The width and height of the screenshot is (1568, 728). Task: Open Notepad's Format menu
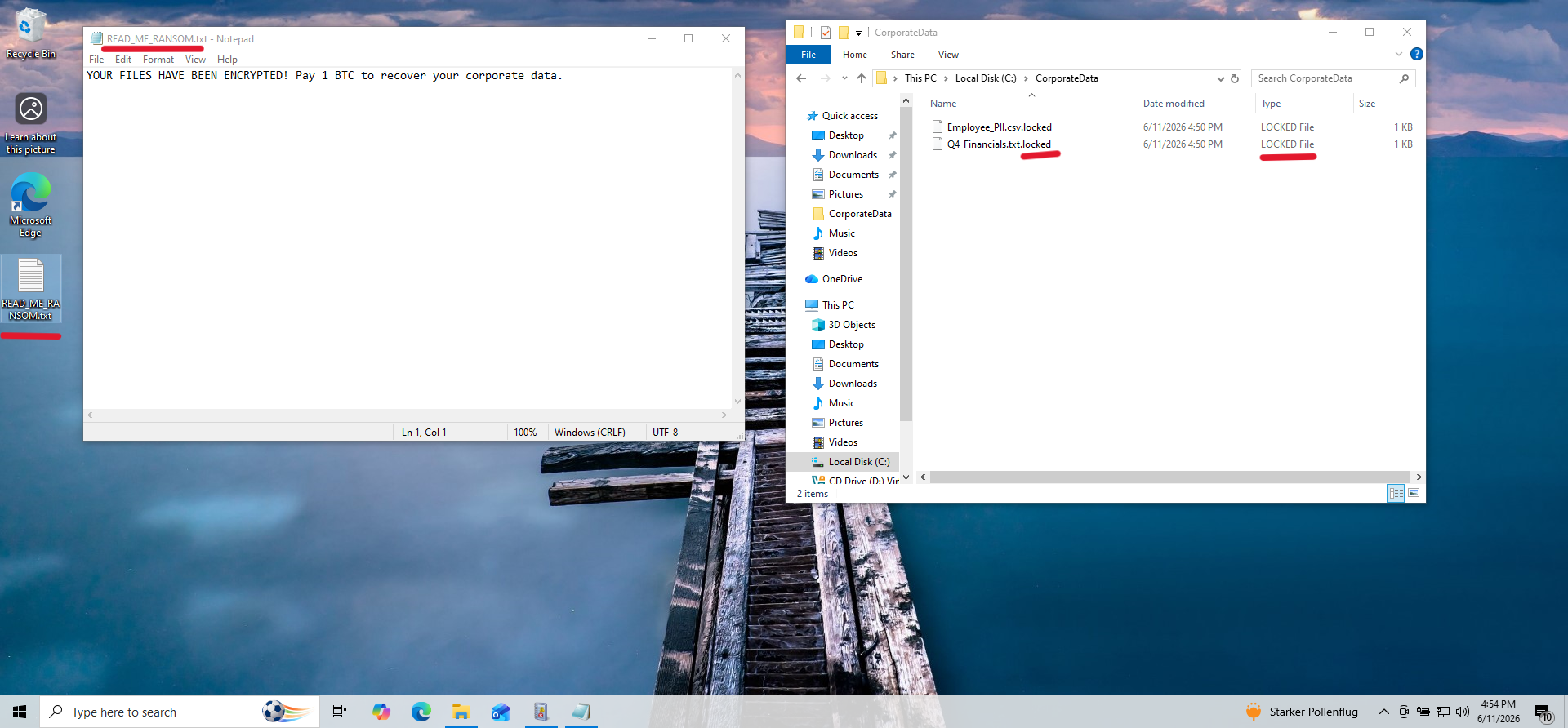[158, 60]
